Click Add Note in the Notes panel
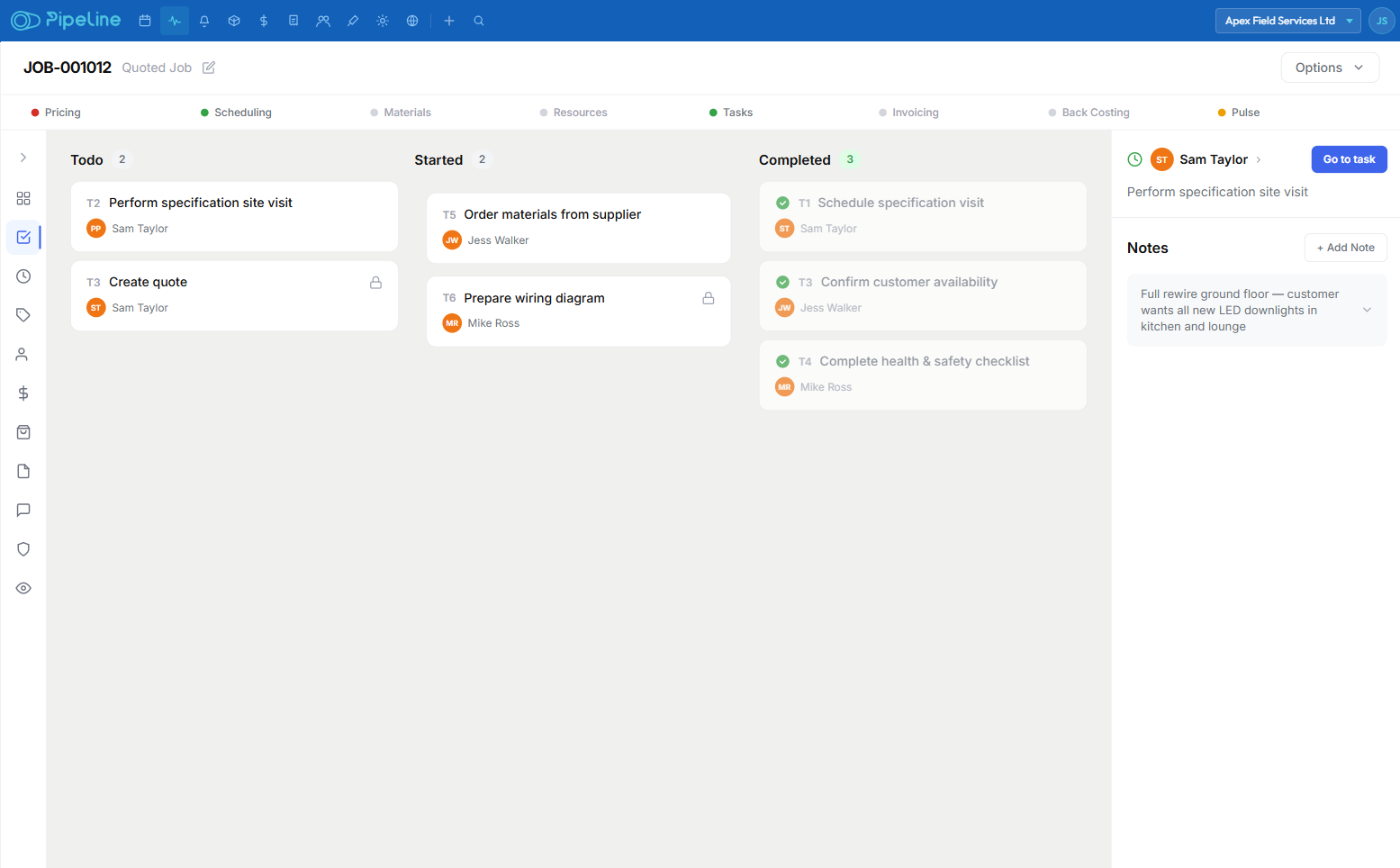Screen dimensions: 1400x868 coord(1345,247)
